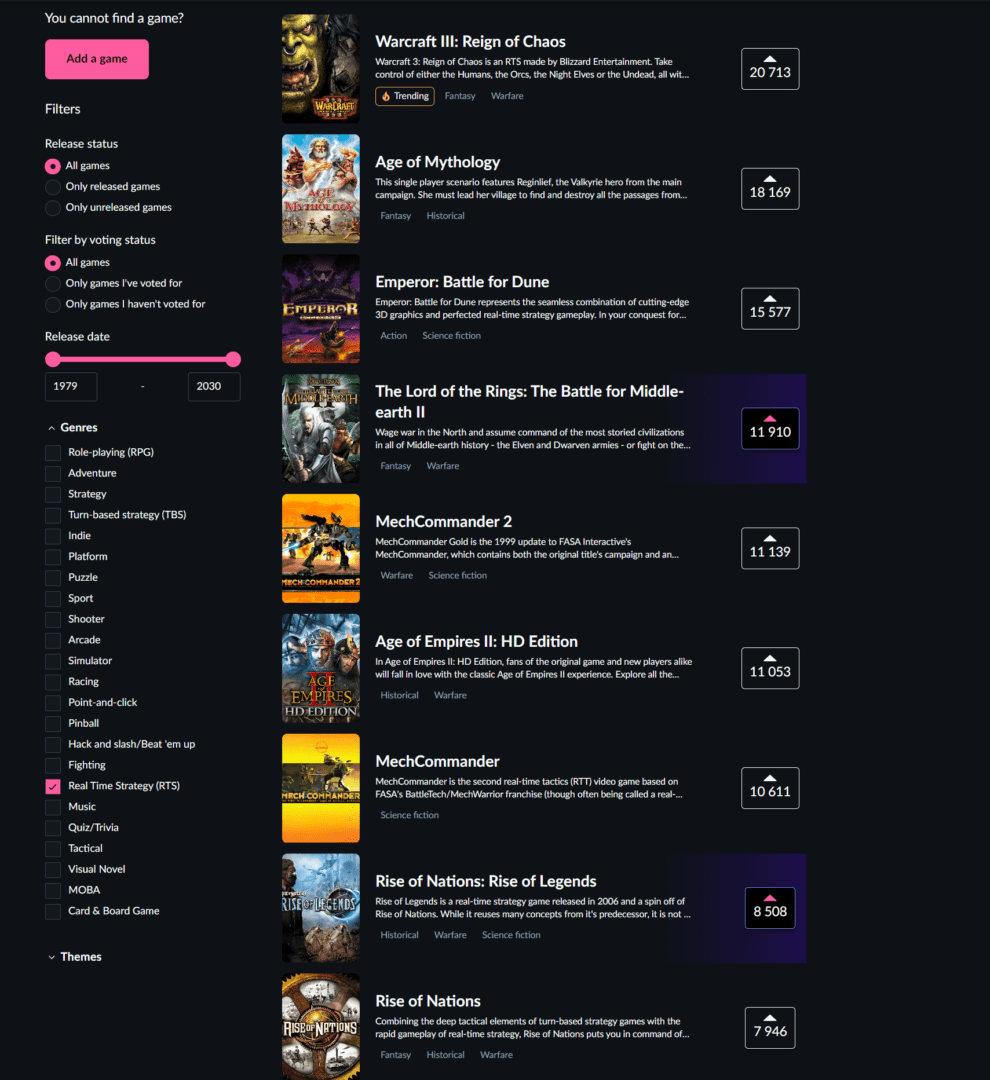Check the Indie genre box
Screen dimensions: 990x1080
pos(52,536)
